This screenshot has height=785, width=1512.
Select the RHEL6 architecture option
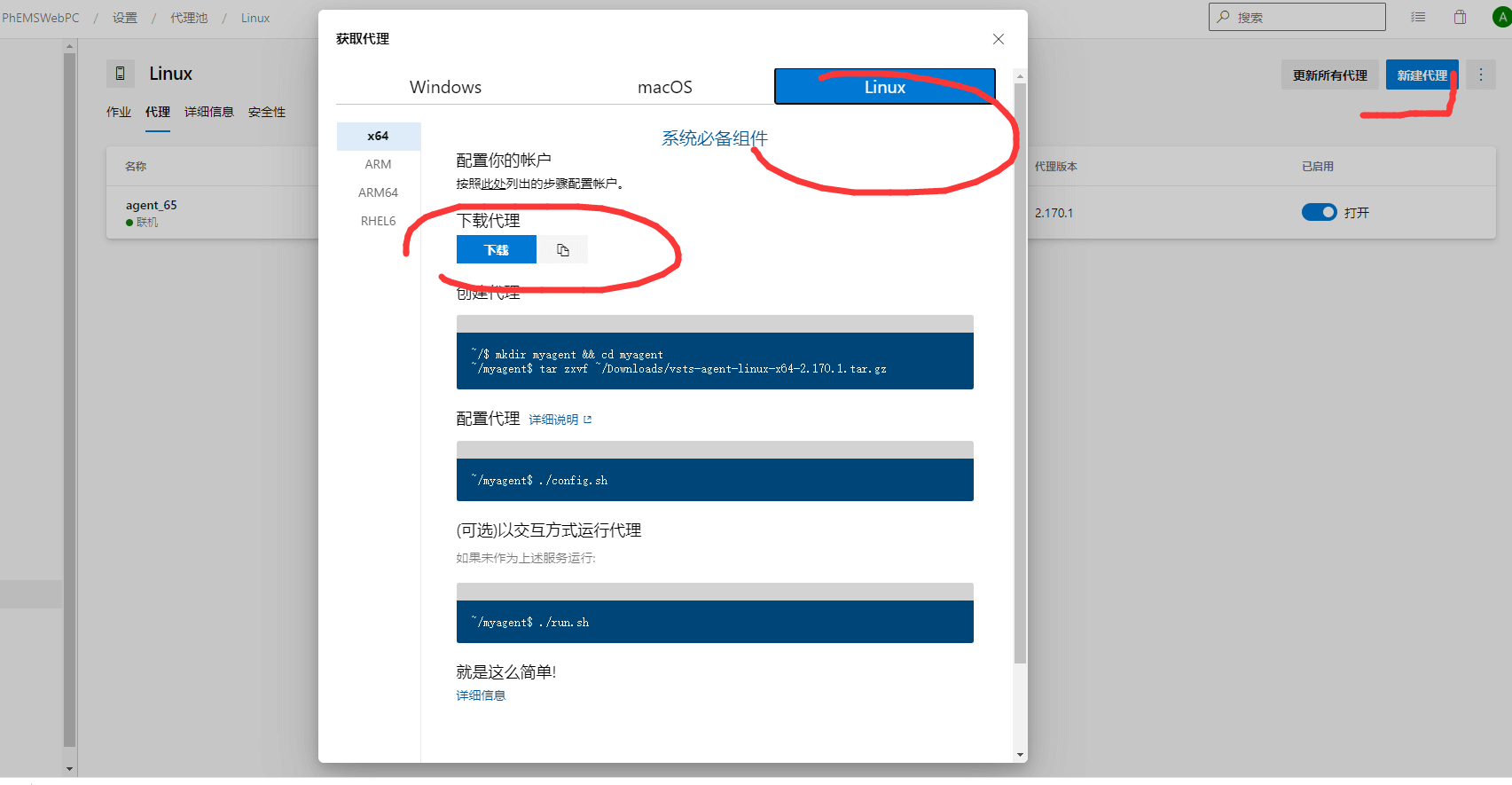(x=378, y=221)
